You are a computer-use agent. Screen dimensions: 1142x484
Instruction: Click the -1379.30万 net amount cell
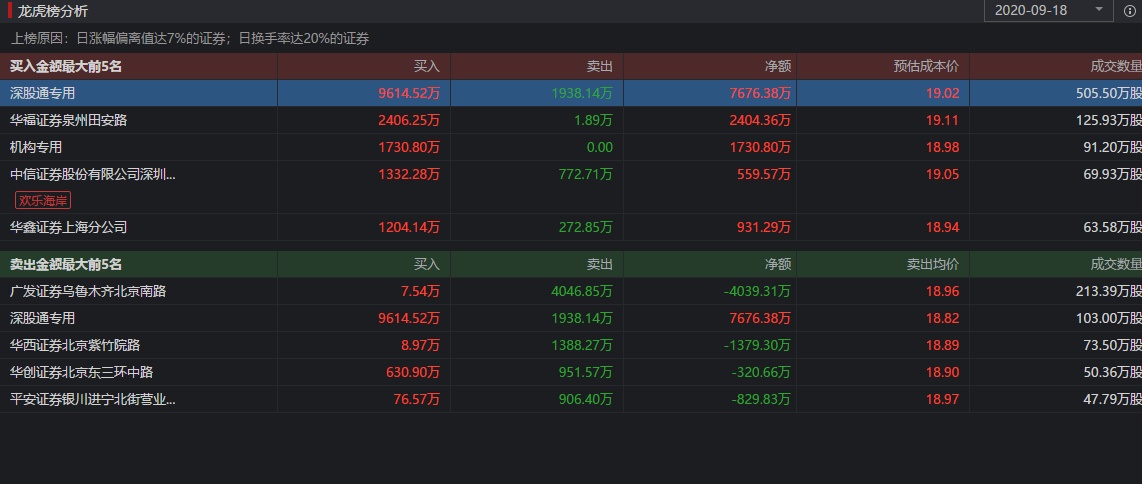click(x=757, y=345)
